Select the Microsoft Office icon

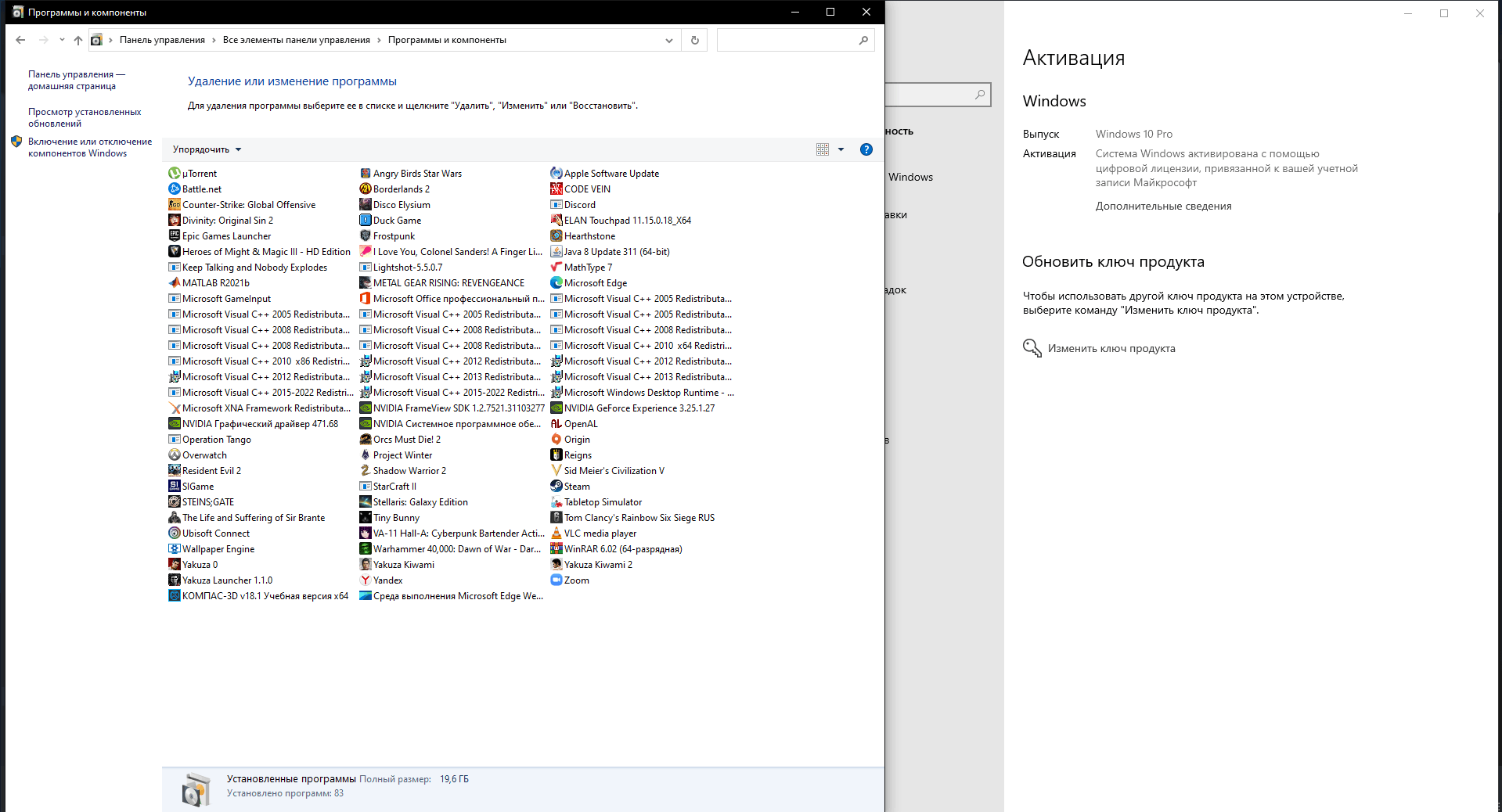tap(366, 299)
